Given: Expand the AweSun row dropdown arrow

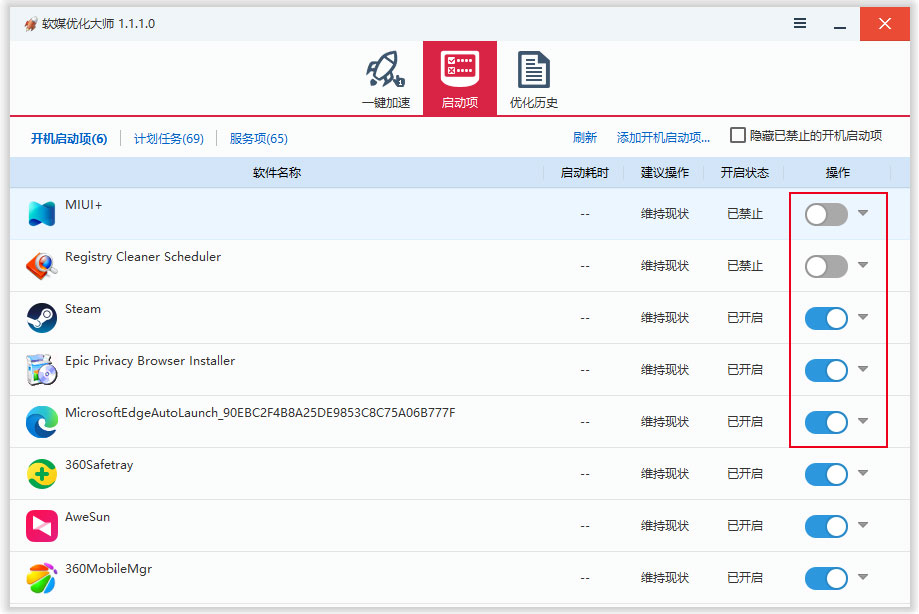Looking at the screenshot, I should [x=863, y=525].
